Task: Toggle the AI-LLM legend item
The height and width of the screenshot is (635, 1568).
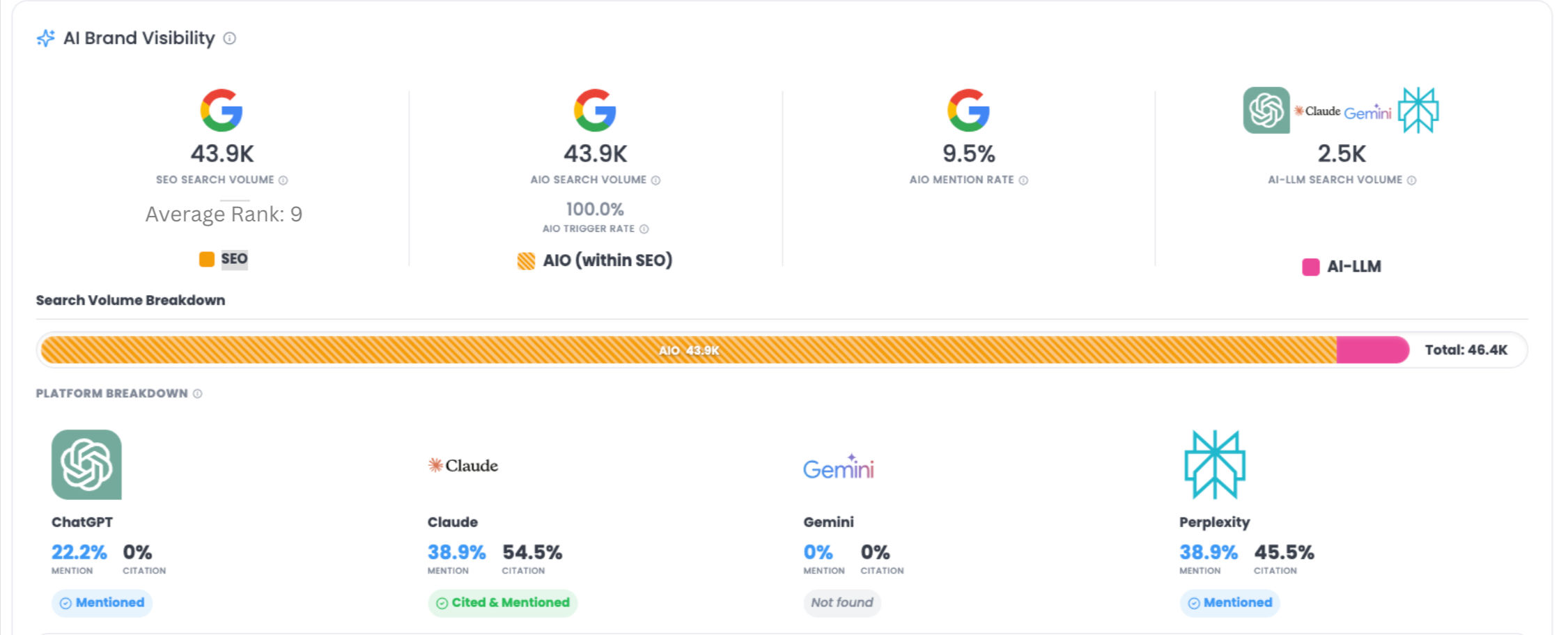Action: (1342, 267)
